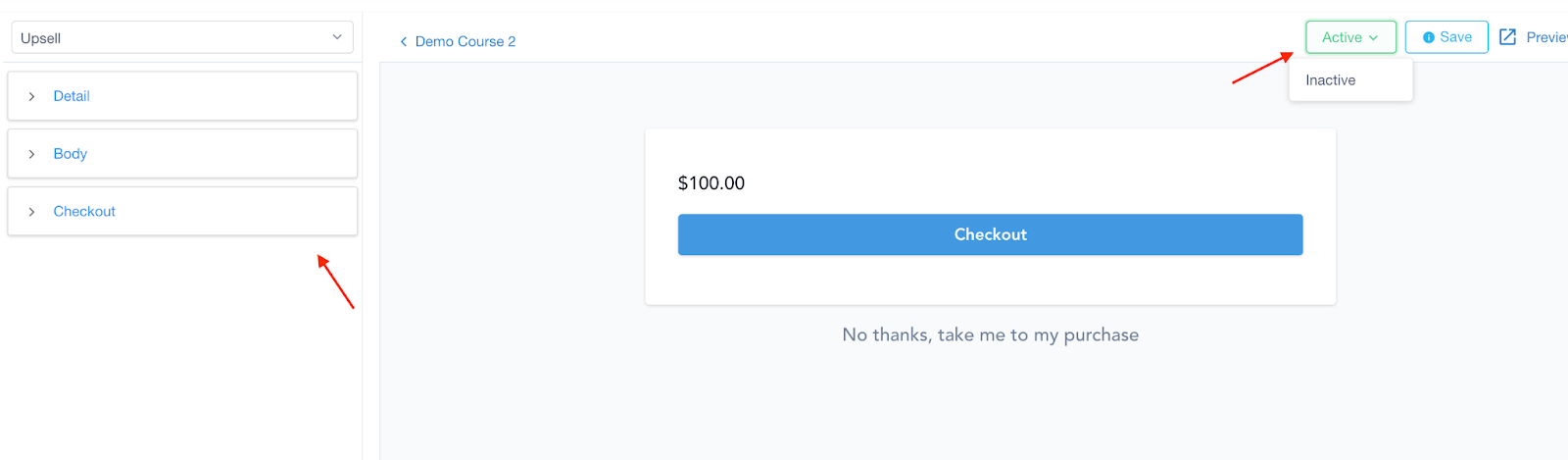Click the down caret on Active button
The image size is (1568, 460).
(x=1374, y=38)
